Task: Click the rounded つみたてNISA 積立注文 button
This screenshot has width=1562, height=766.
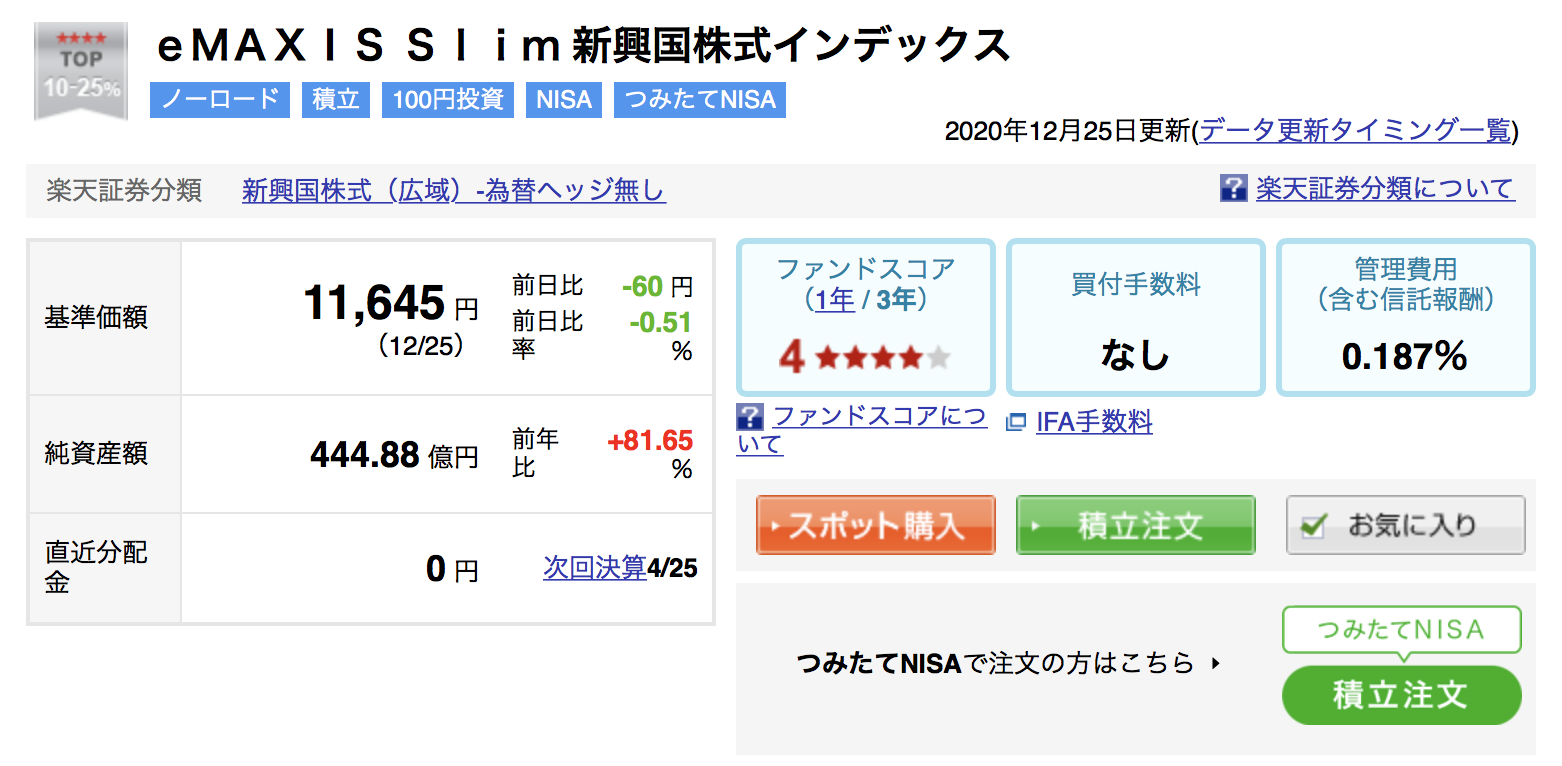Action: pos(1401,695)
